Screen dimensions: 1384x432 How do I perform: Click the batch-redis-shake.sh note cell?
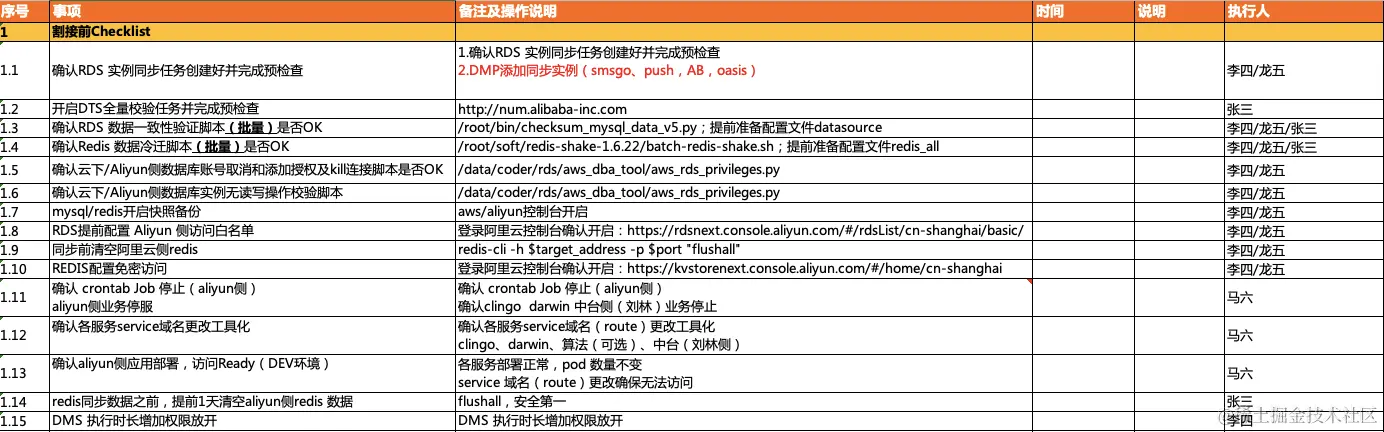coord(743,147)
